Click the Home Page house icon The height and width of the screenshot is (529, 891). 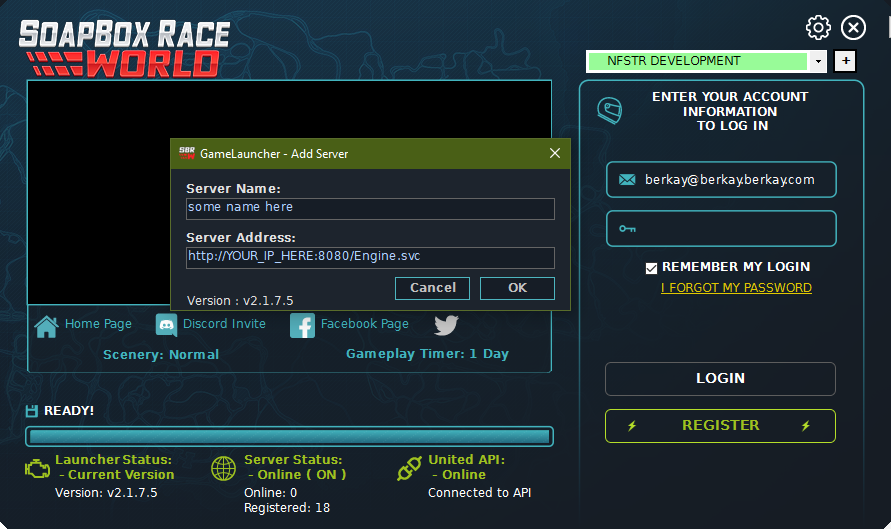[47, 326]
